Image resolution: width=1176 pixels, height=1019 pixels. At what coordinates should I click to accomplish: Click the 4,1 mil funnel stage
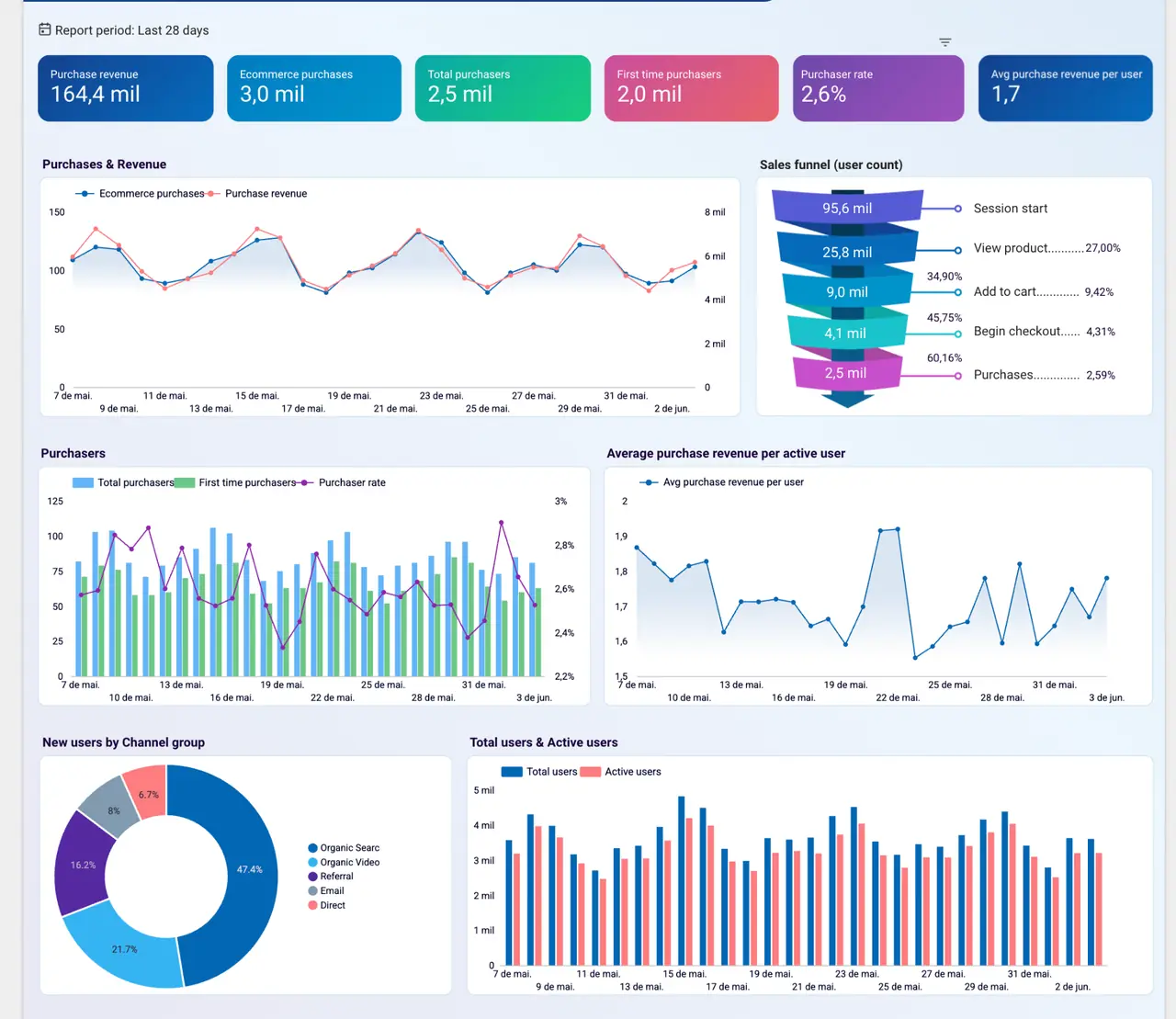pos(845,333)
